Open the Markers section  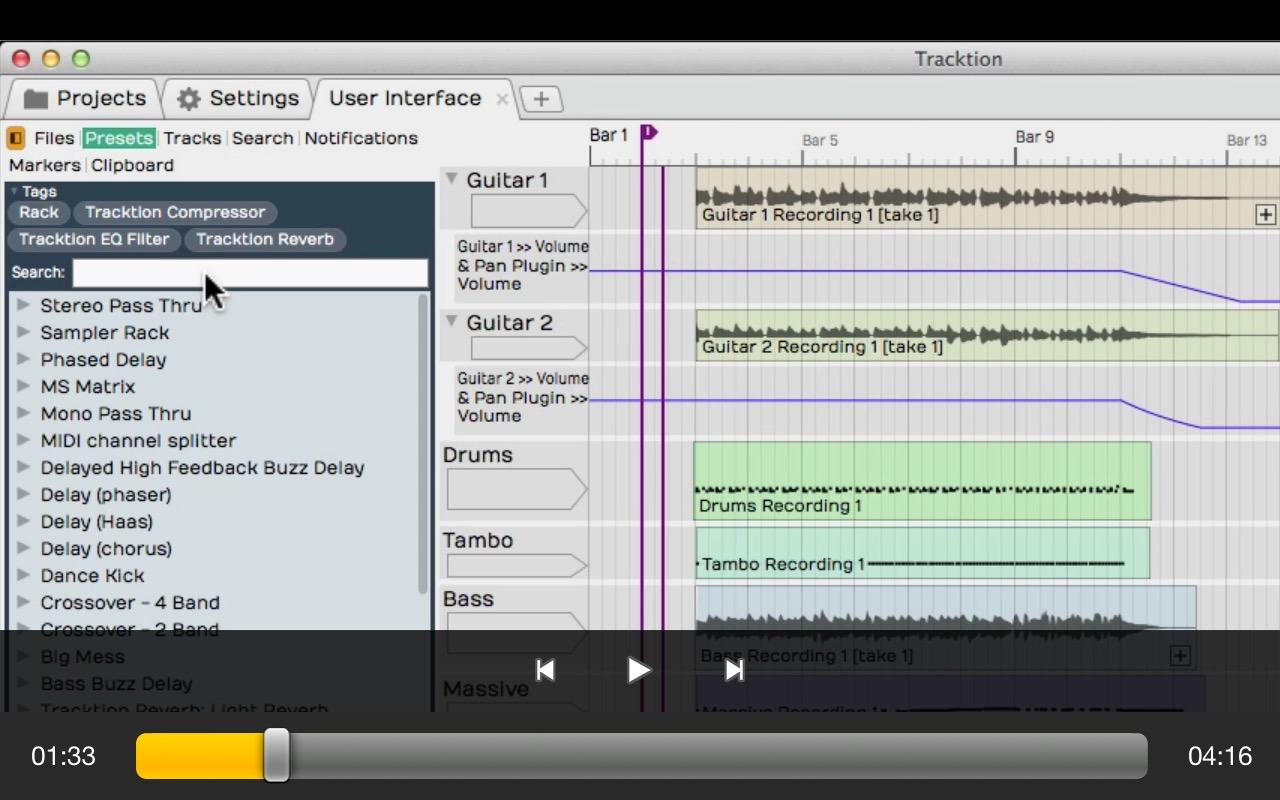[44, 165]
